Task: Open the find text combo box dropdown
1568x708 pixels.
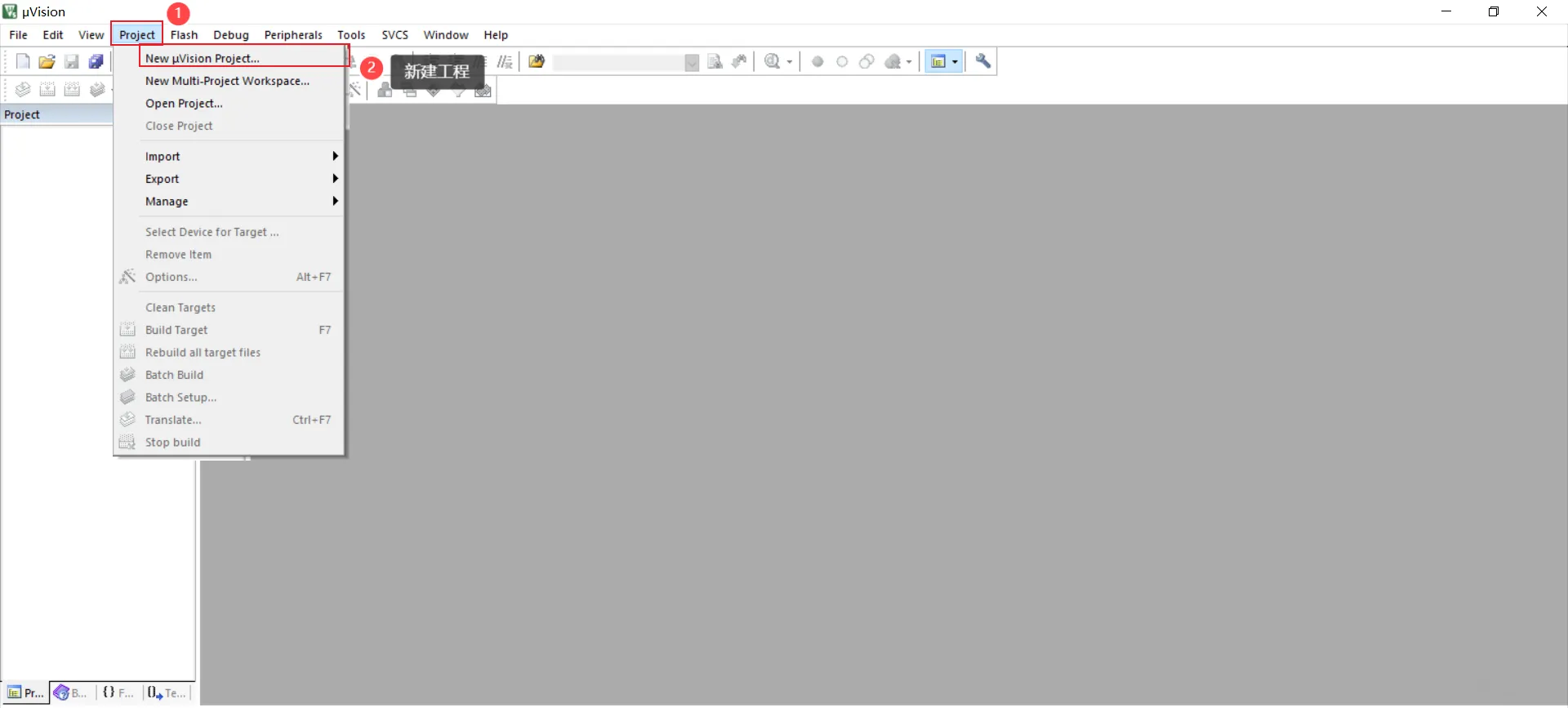Action: tap(692, 62)
